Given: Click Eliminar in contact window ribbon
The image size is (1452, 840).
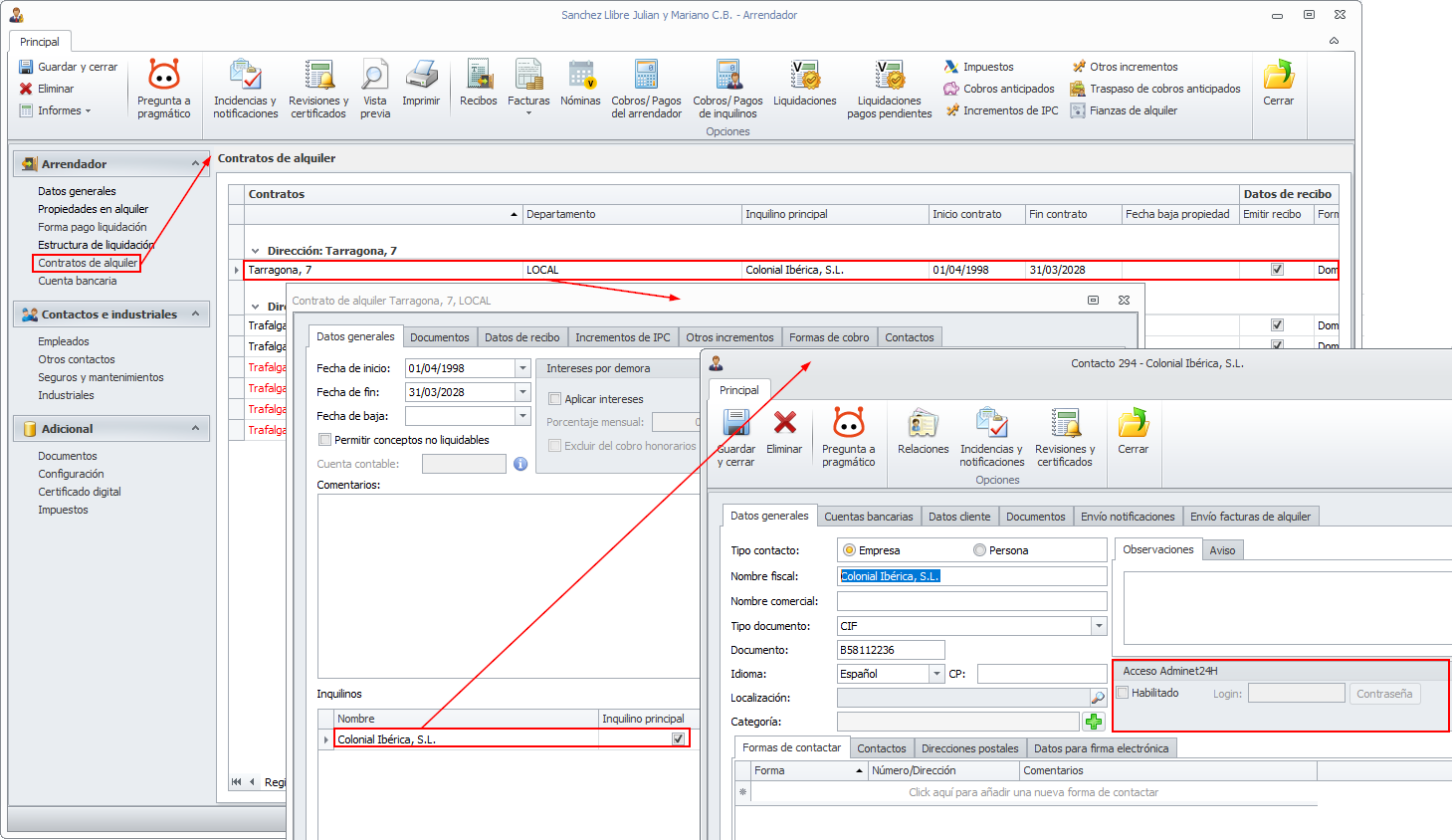Looking at the screenshot, I should (x=784, y=431).
